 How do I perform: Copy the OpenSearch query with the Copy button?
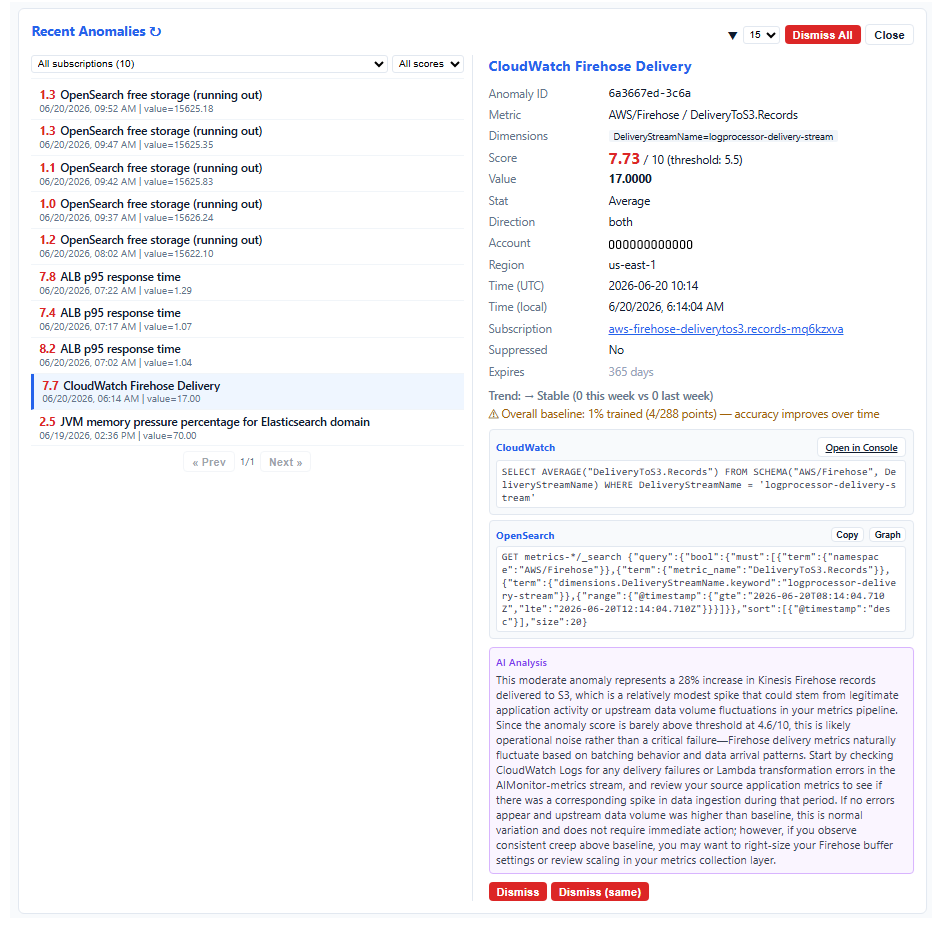tap(847, 535)
